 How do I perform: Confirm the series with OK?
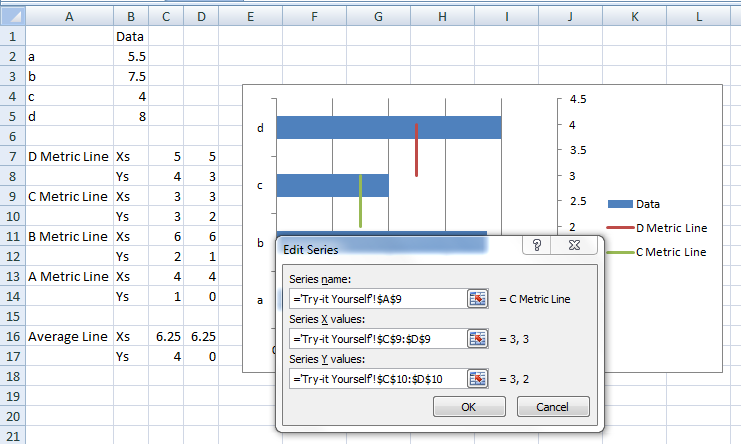[x=469, y=407]
